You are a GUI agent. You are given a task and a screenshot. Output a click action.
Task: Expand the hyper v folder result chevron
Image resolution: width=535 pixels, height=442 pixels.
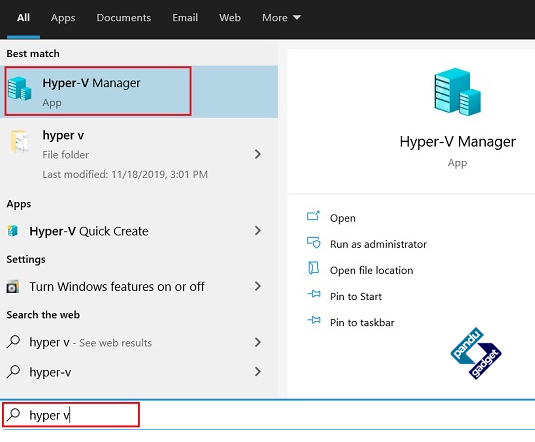(x=258, y=154)
